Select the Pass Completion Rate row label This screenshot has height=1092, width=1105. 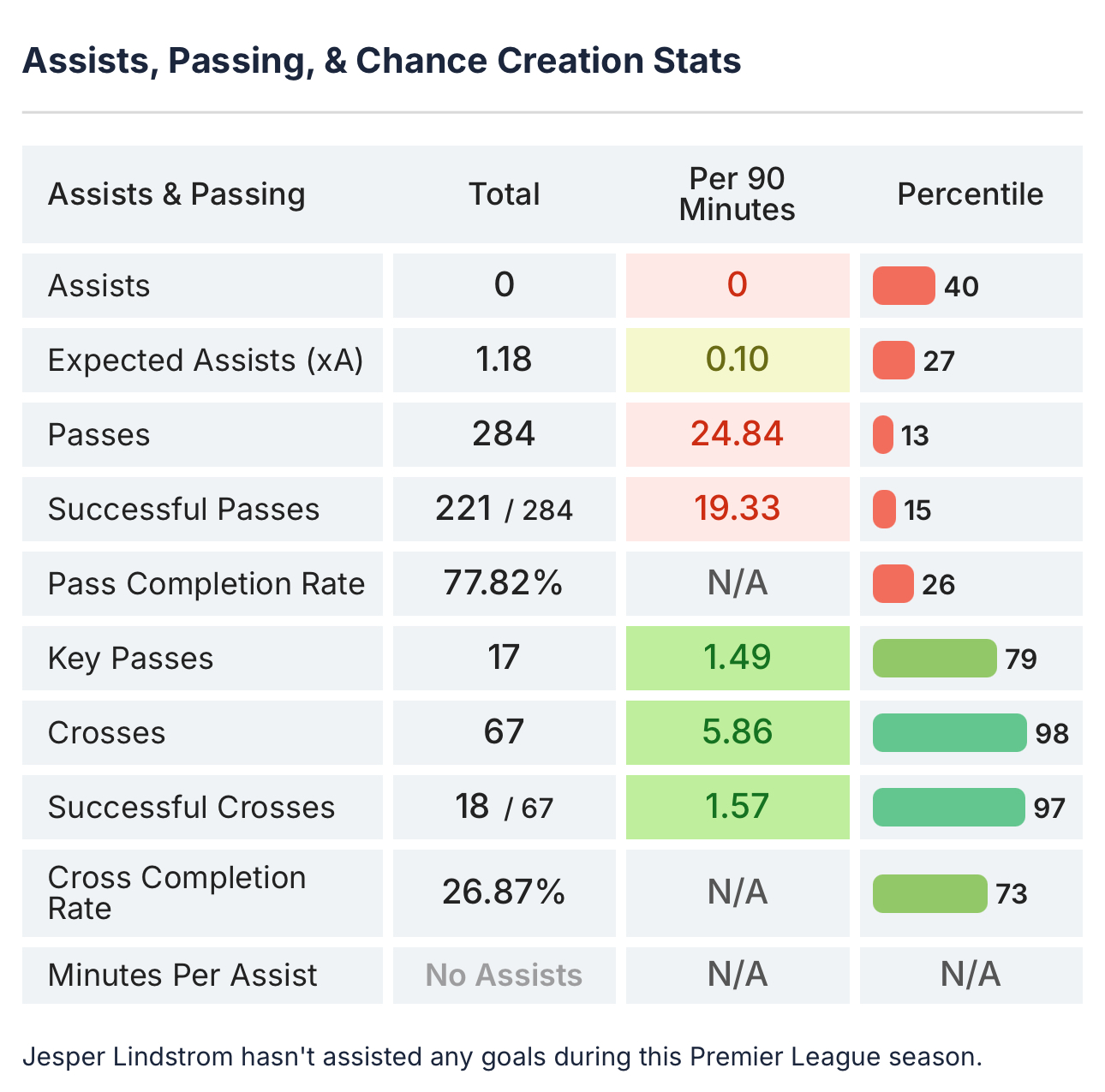point(206,584)
